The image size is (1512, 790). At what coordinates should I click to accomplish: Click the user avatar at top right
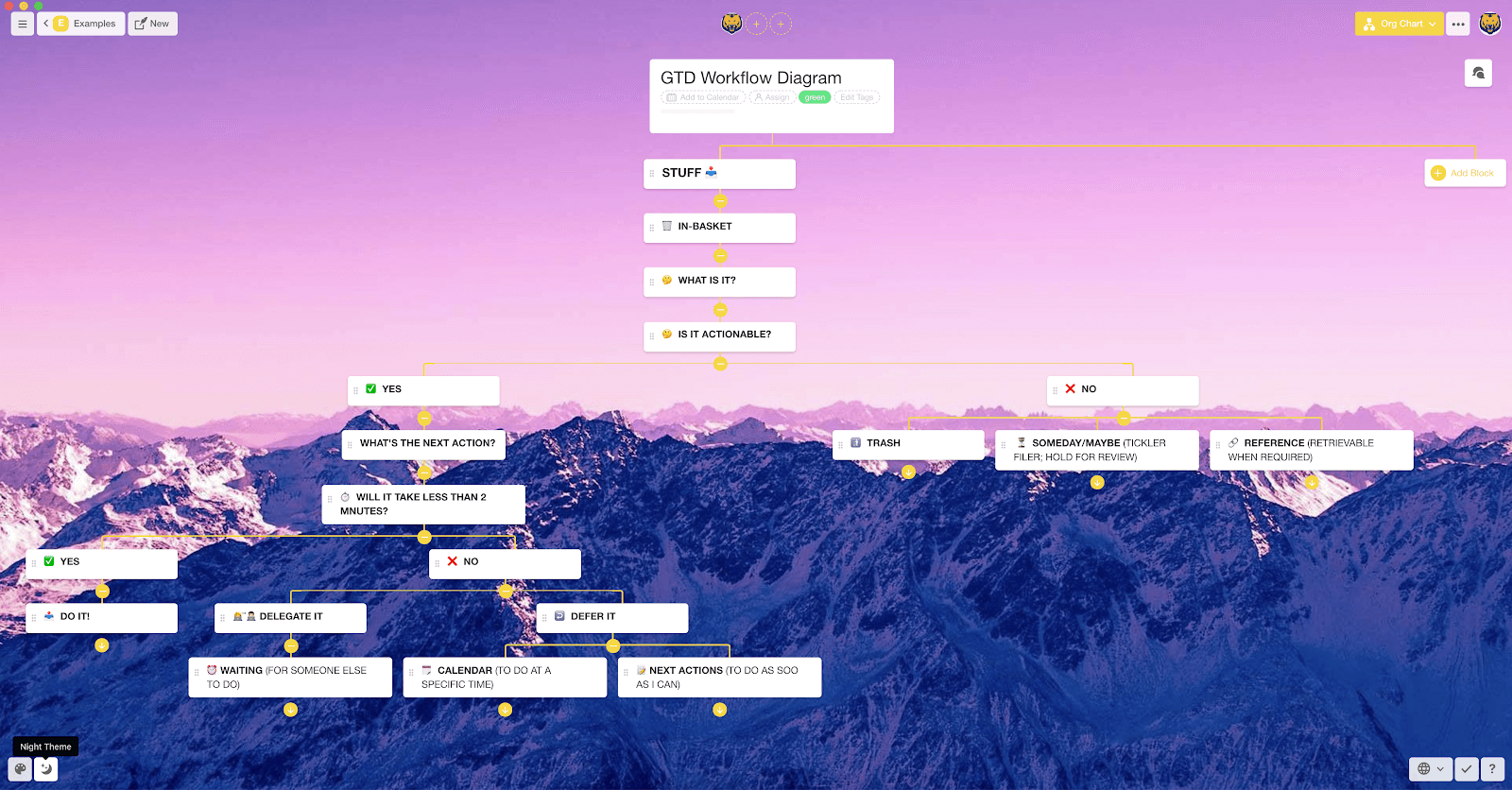point(1490,24)
